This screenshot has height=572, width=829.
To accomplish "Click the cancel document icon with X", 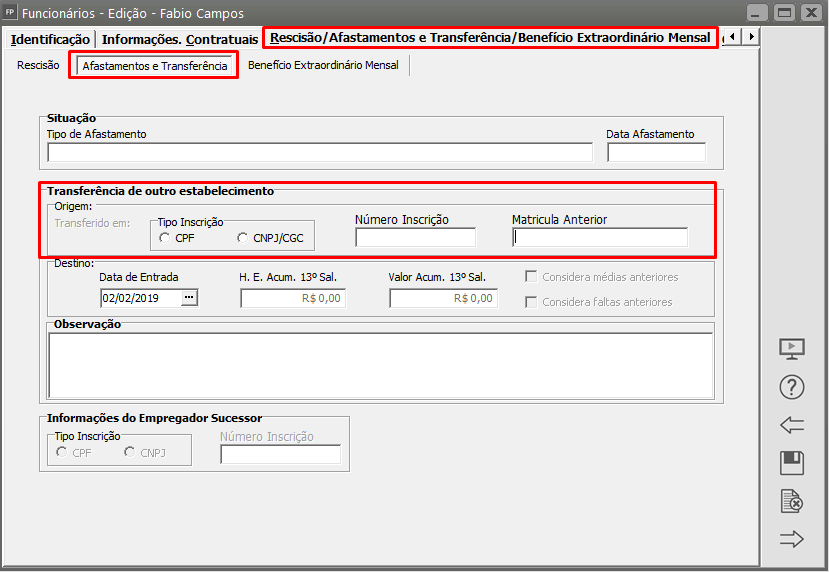I will 791,501.
